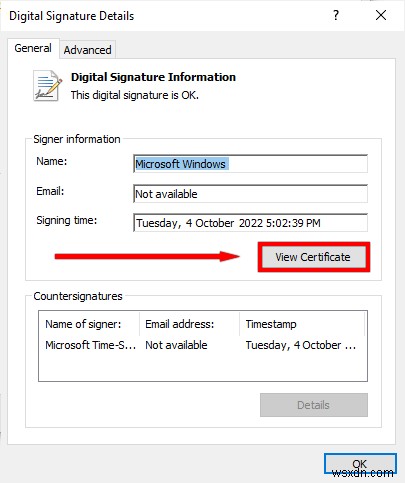Click the Tuesday, 4 October timestamp cell
Viewport: 405px width, 483px height.
(301, 345)
